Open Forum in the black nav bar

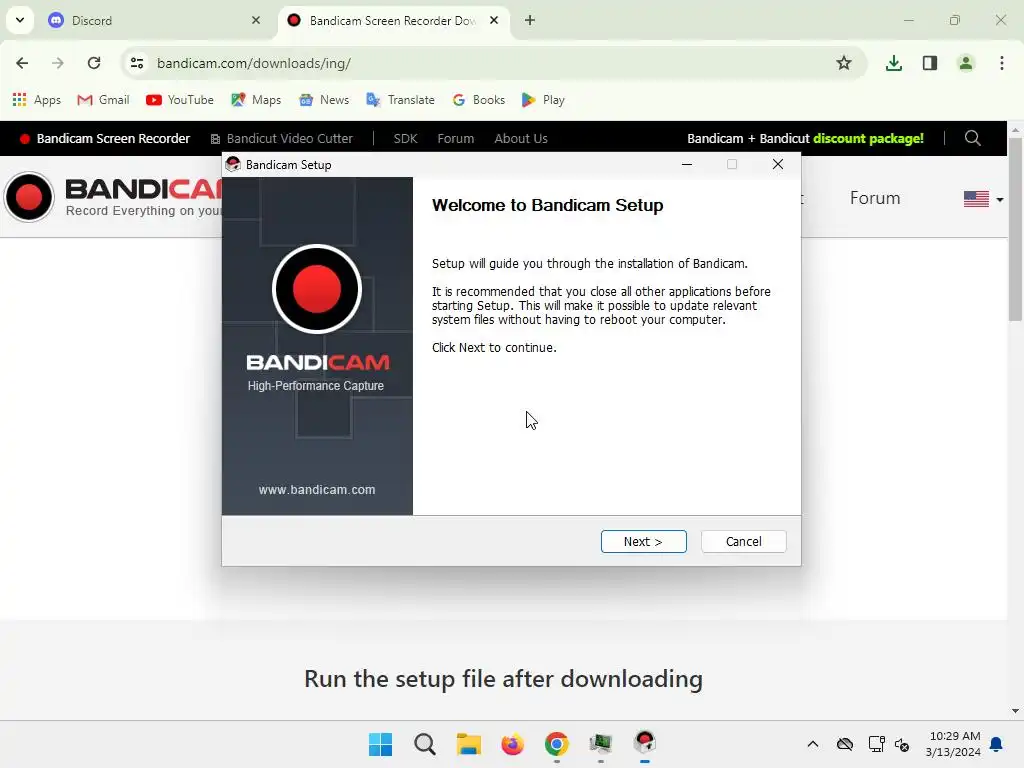[x=456, y=138]
